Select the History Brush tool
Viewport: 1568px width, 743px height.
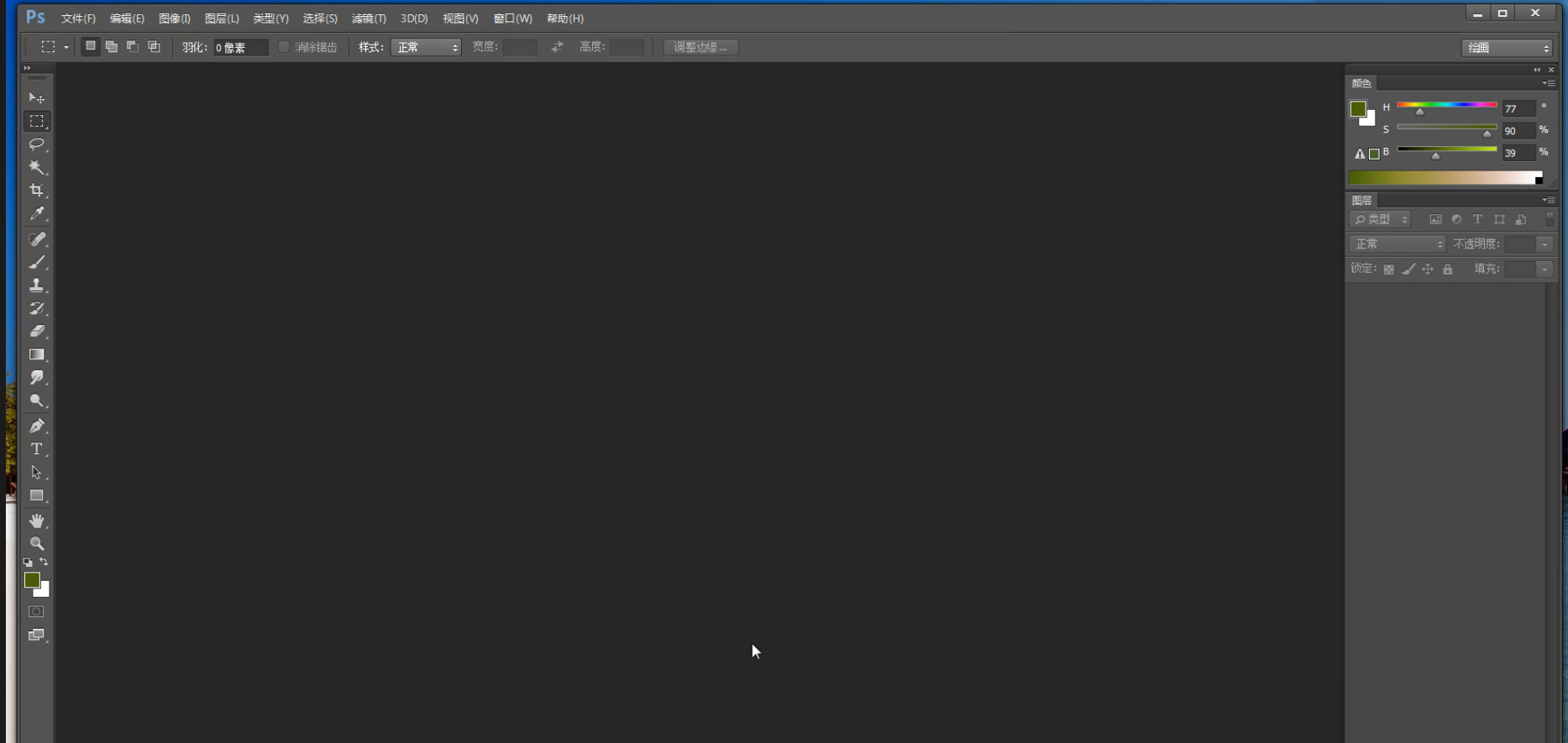(x=36, y=308)
